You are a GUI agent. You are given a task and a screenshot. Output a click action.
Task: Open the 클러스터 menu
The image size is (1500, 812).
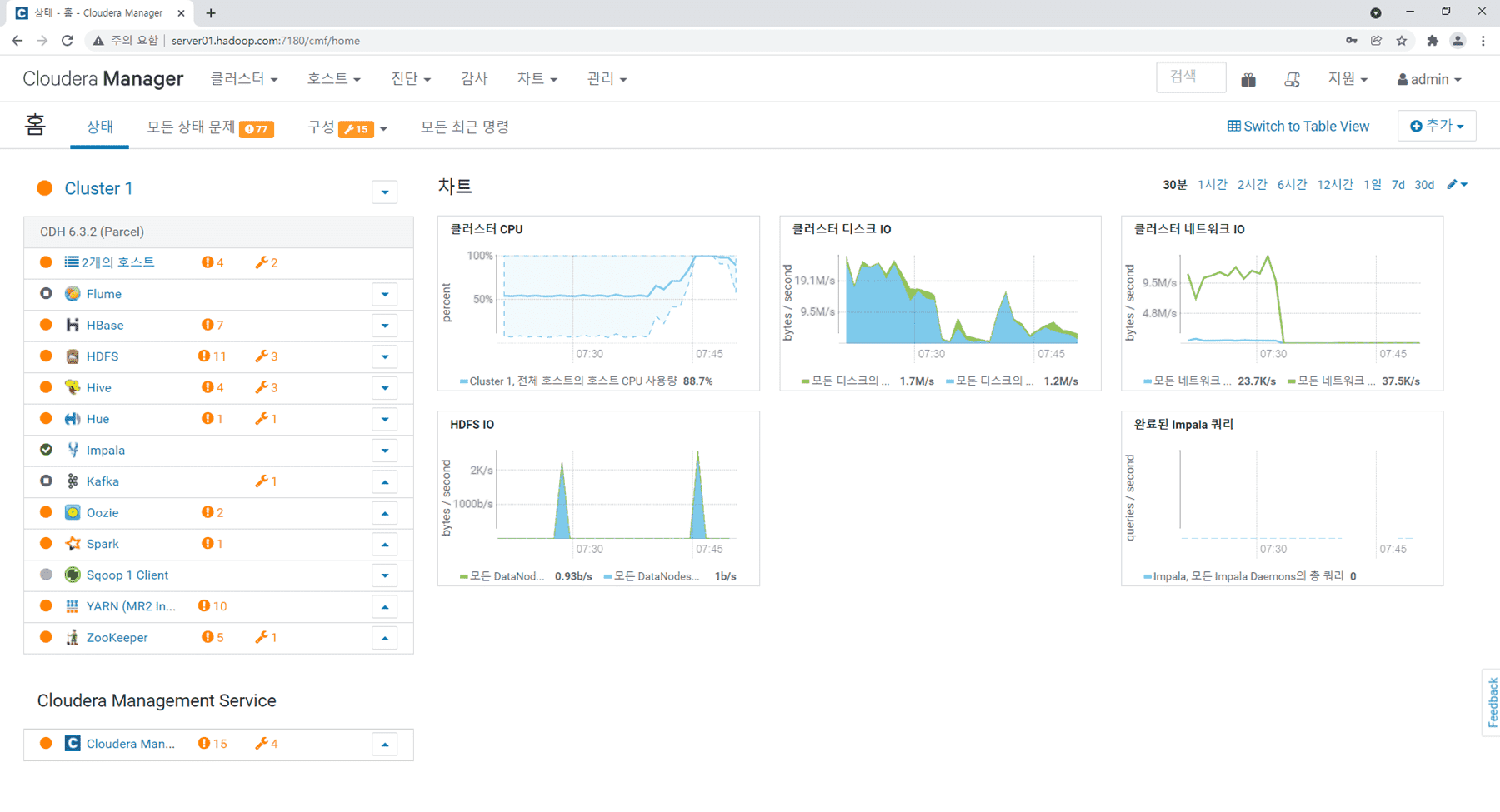244,78
